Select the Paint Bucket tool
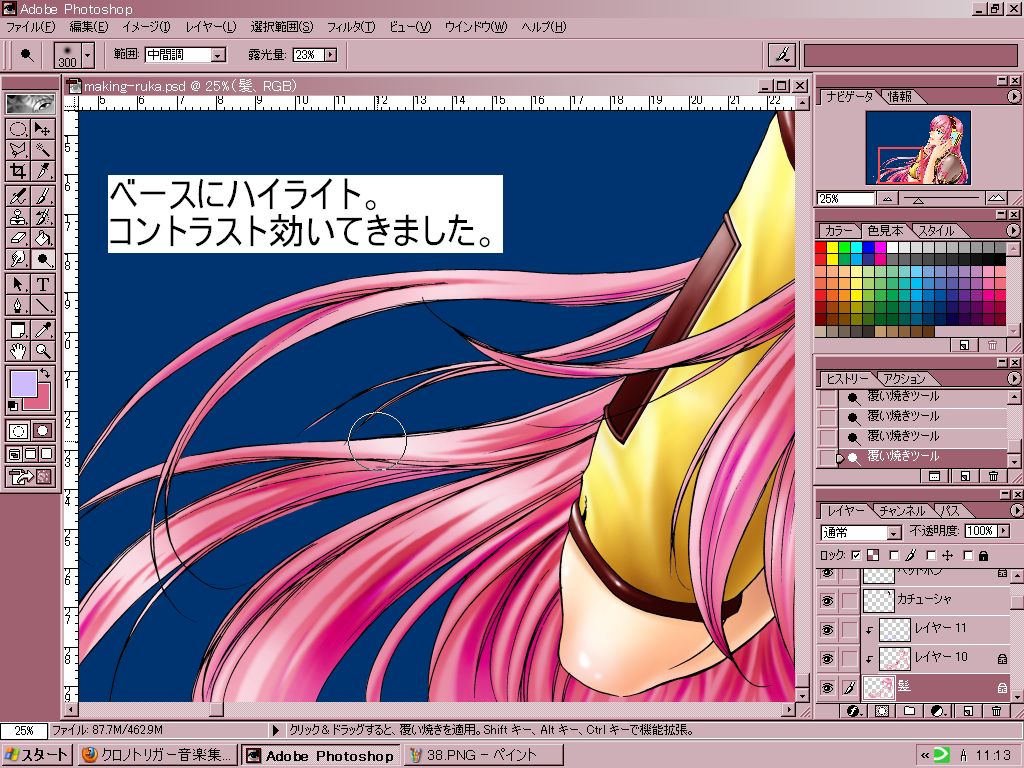The image size is (1024, 768). click(43, 238)
